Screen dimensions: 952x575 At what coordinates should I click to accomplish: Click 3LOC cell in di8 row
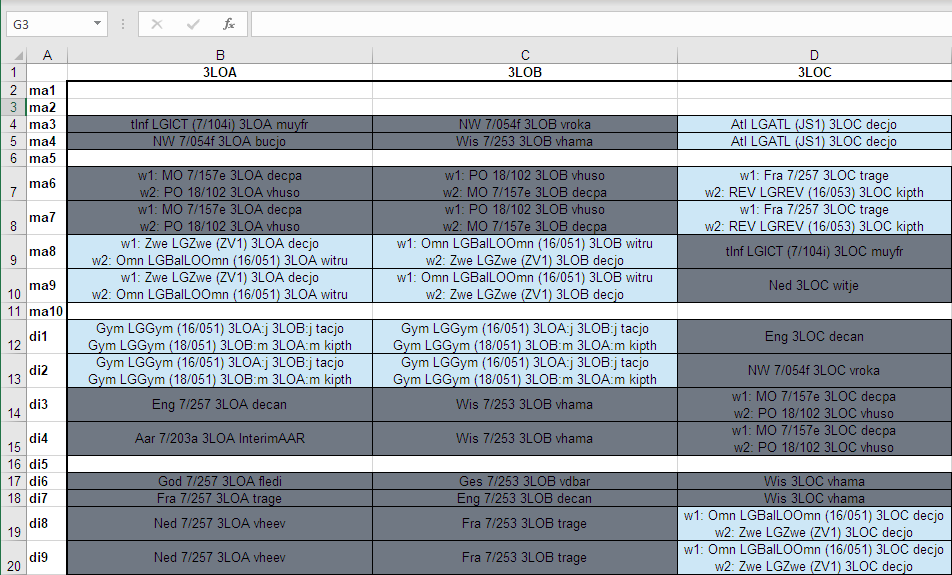[815, 524]
